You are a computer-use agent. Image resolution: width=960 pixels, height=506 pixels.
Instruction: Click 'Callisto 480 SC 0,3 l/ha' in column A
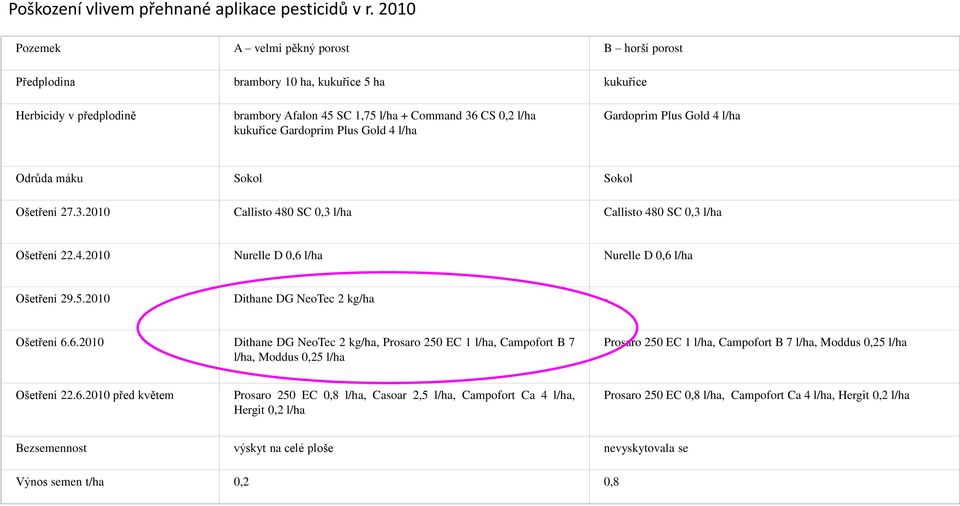point(293,213)
